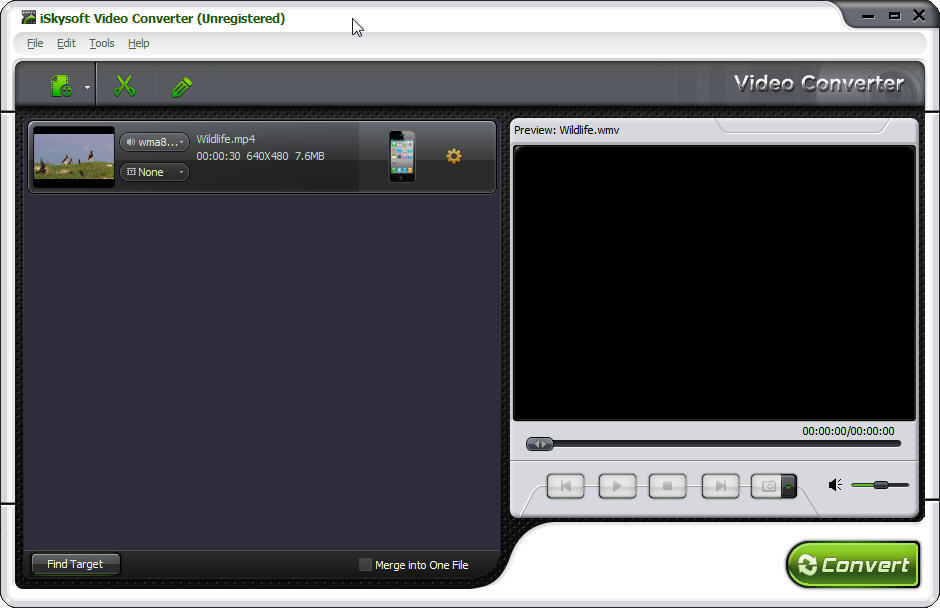This screenshot has width=940, height=608.
Task: Click the Find Target button
Action: coord(74,563)
